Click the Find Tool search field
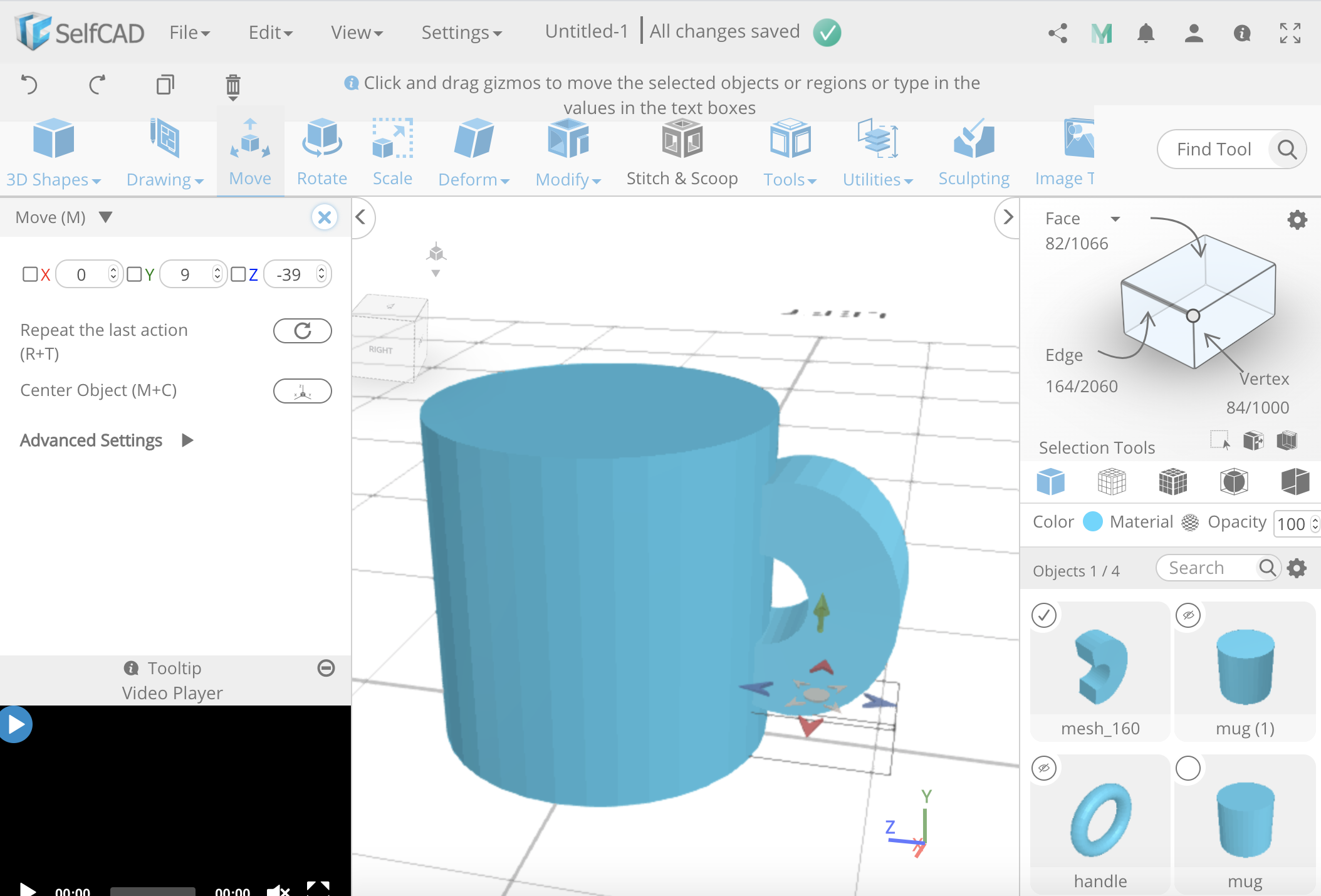This screenshot has width=1321, height=896. (1213, 149)
